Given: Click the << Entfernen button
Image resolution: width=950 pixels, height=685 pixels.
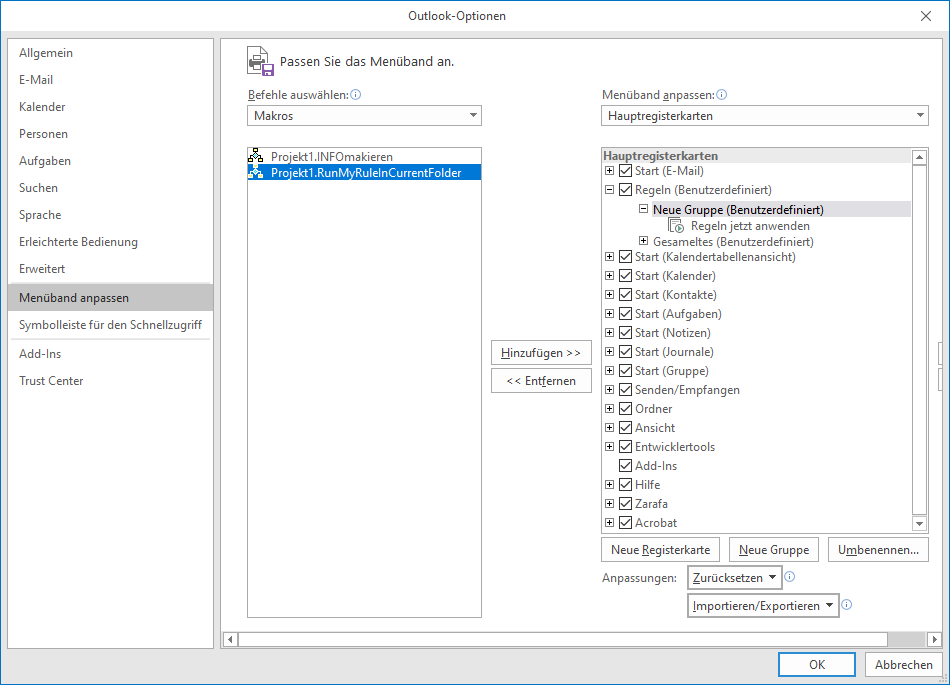Looking at the screenshot, I should 541,381.
